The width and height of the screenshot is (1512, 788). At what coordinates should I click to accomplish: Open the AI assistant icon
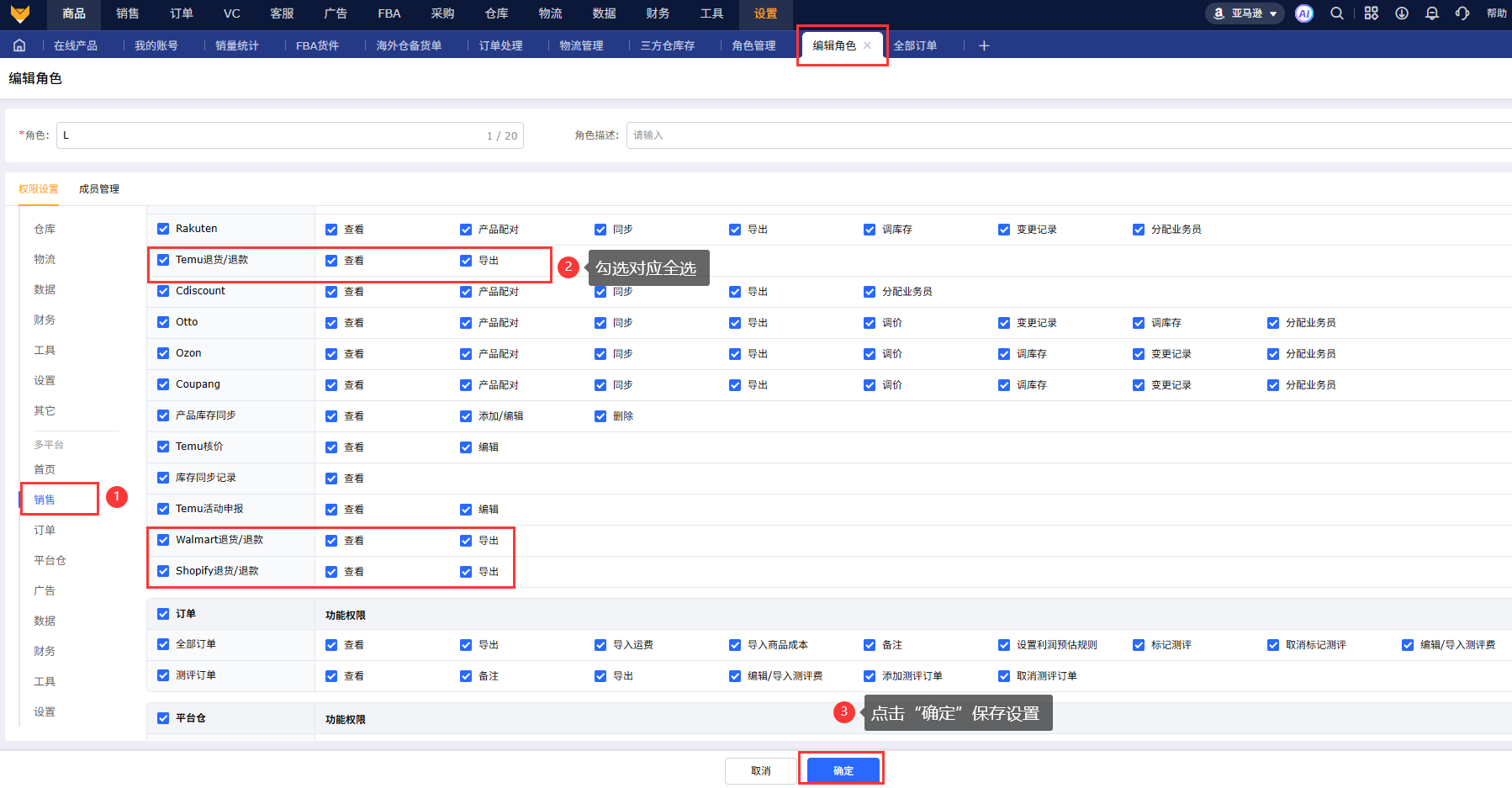coord(1303,13)
